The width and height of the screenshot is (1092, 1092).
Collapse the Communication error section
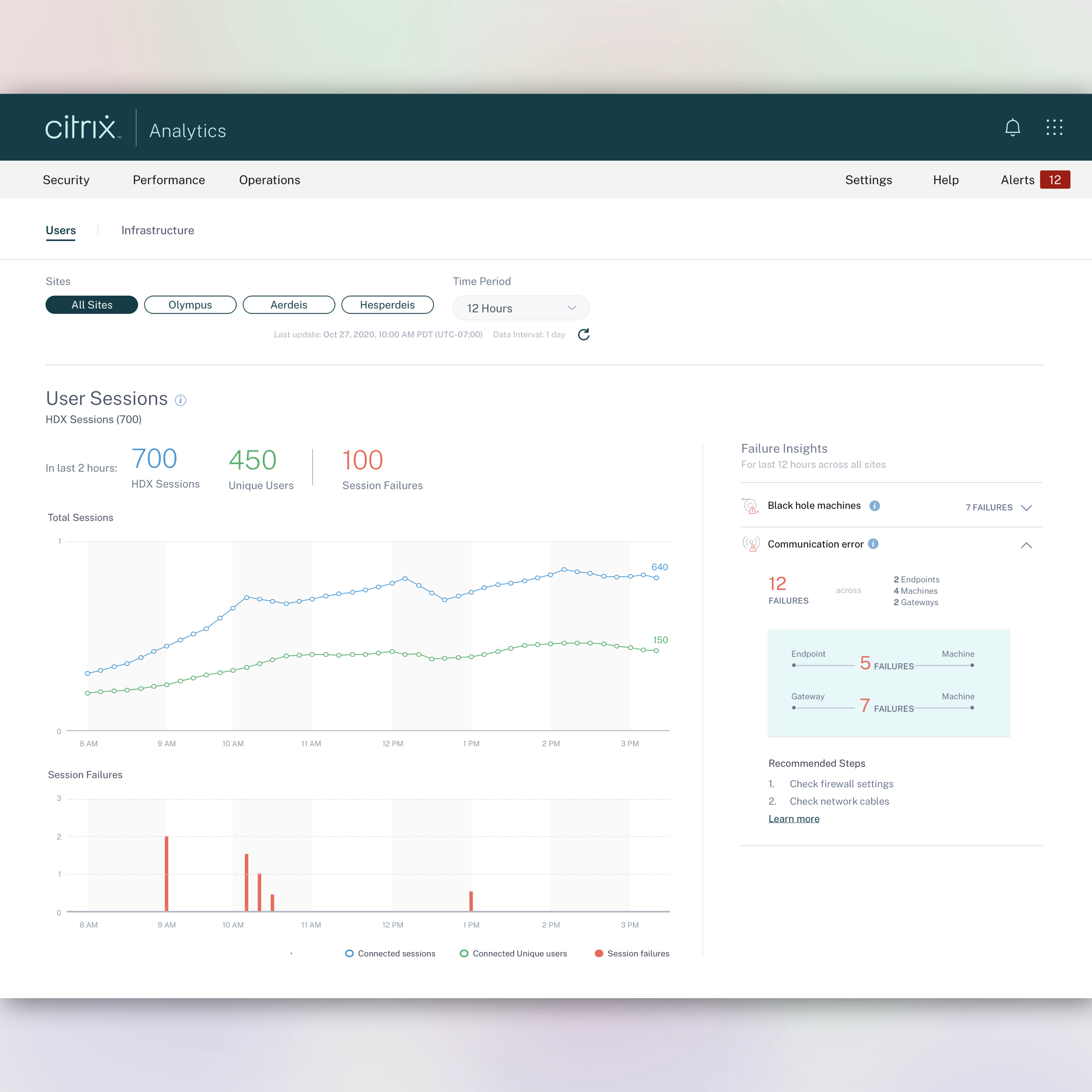point(1026,545)
